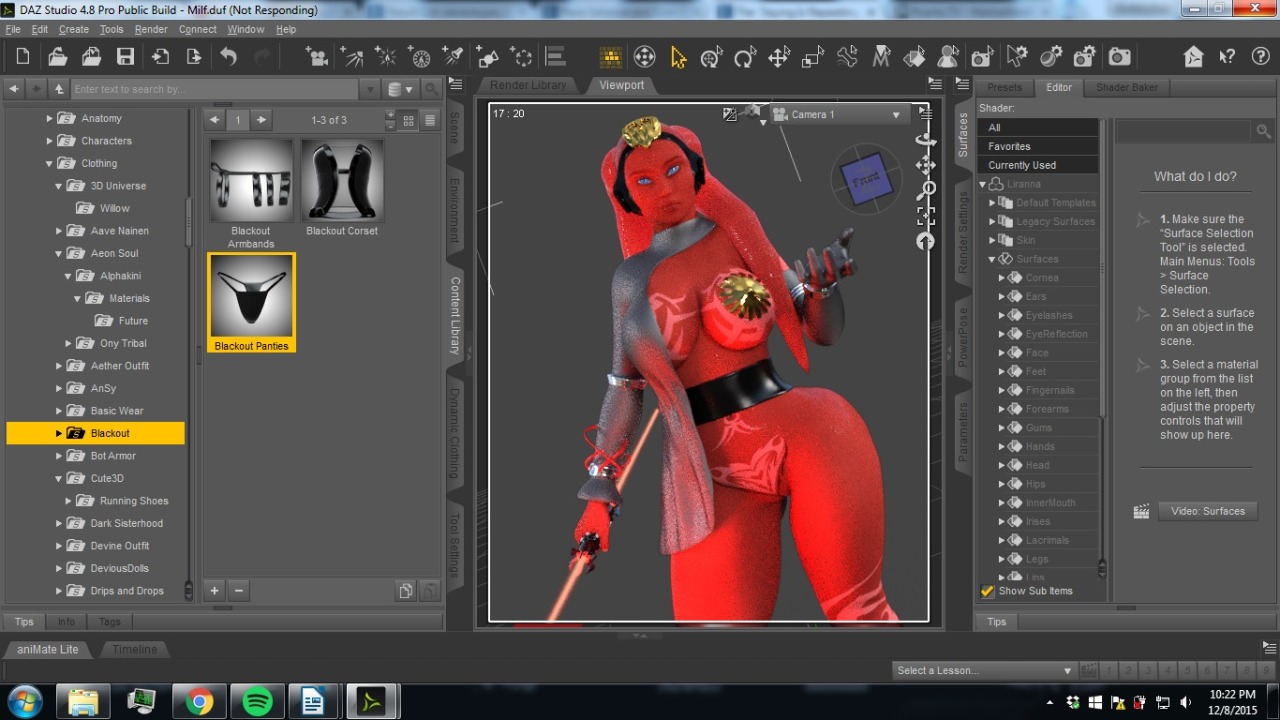Open the Timeline tab

134,649
